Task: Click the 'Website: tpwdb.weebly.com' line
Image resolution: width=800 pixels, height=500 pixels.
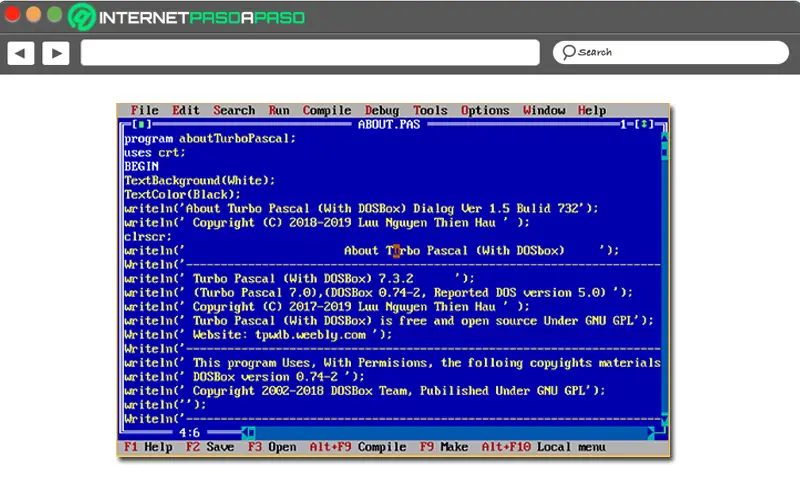Action: (x=258, y=335)
